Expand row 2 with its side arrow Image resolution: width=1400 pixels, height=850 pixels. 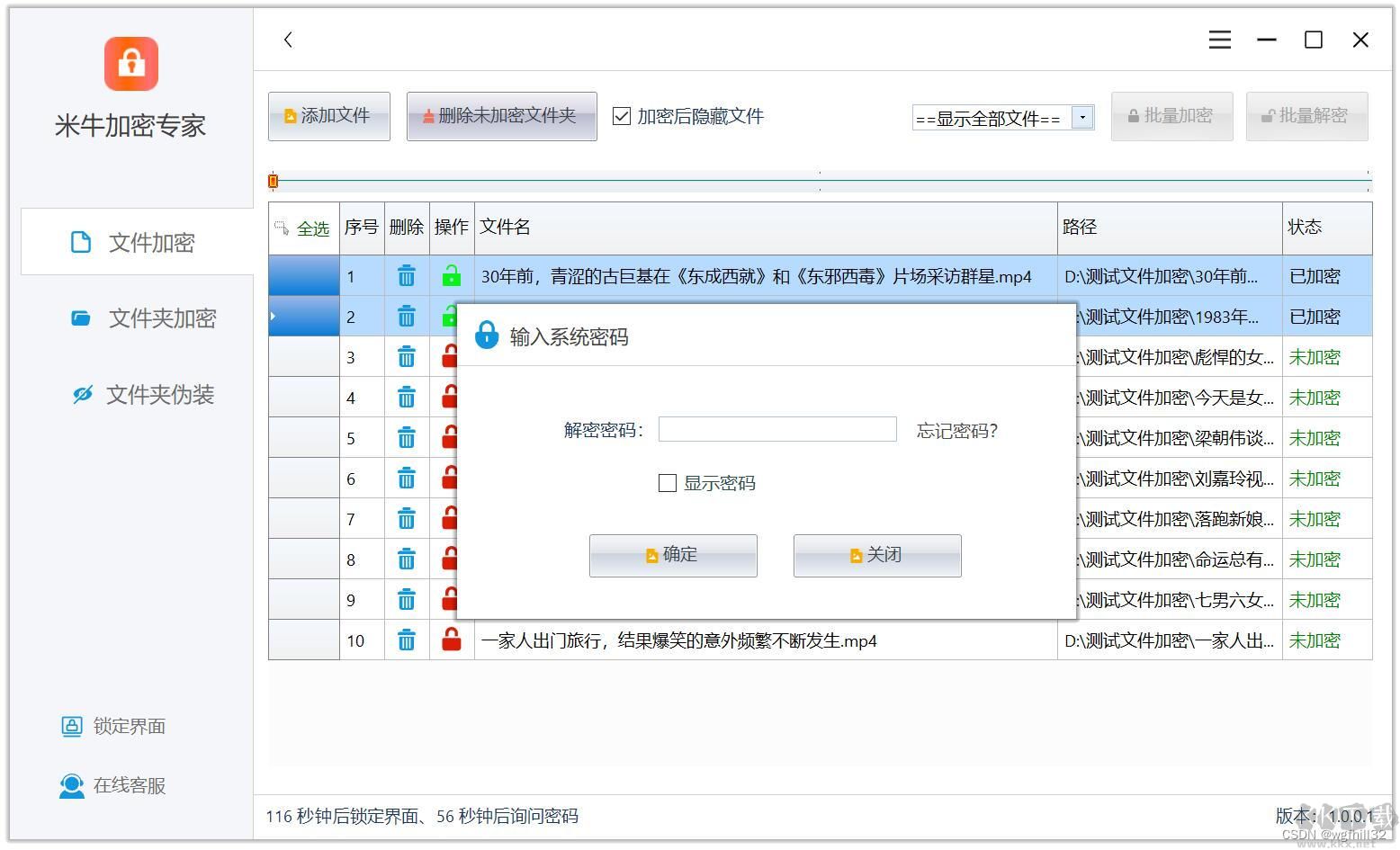pyautogui.click(x=272, y=316)
